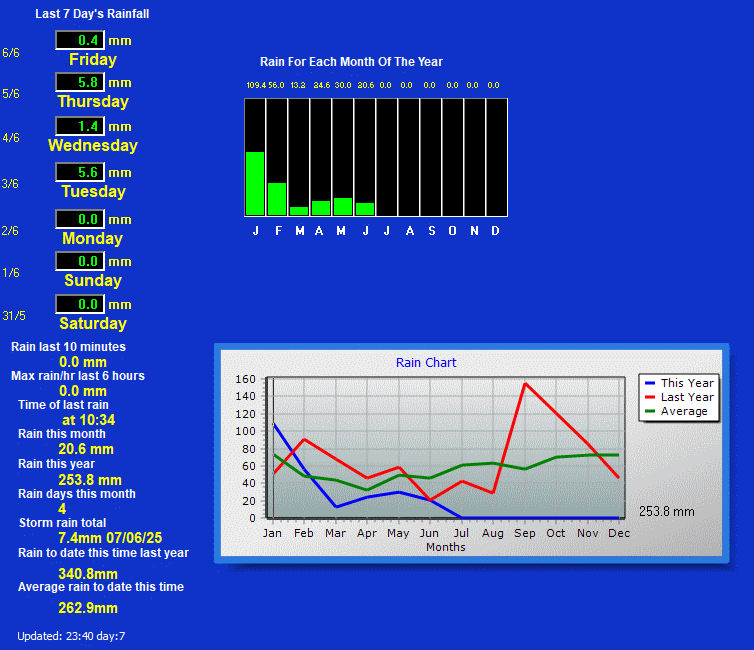The image size is (754, 650).
Task: Click the 253.8 mm label beside chart
Action: (667, 512)
